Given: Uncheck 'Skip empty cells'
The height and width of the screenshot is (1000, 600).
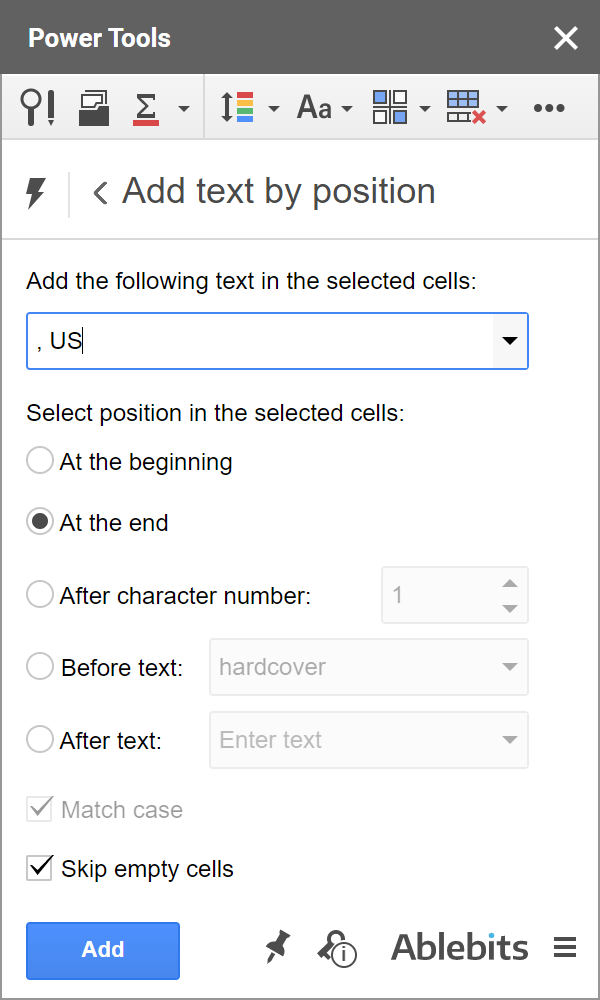Looking at the screenshot, I should (40, 868).
